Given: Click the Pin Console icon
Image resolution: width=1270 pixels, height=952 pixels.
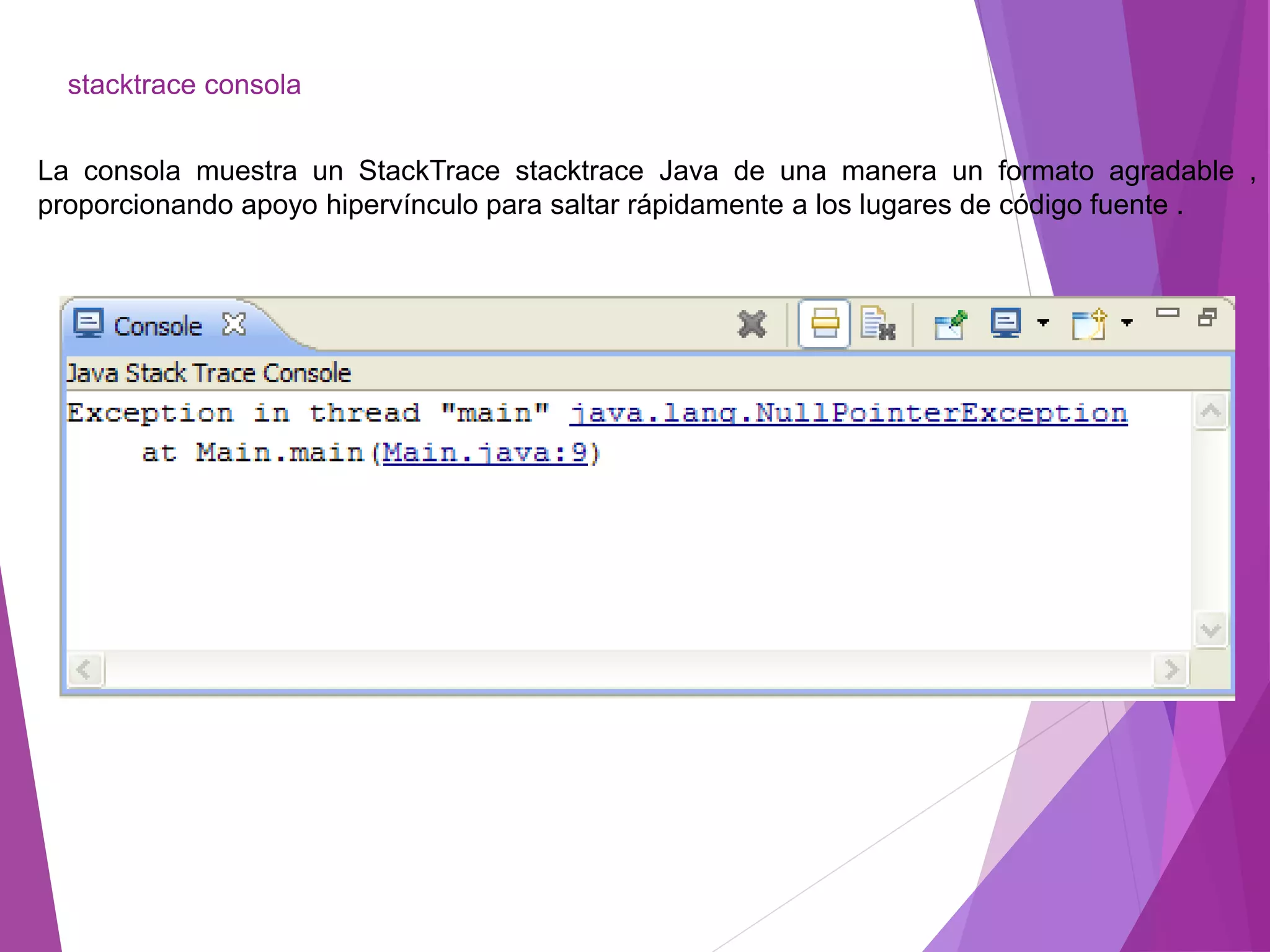Looking at the screenshot, I should 951,325.
